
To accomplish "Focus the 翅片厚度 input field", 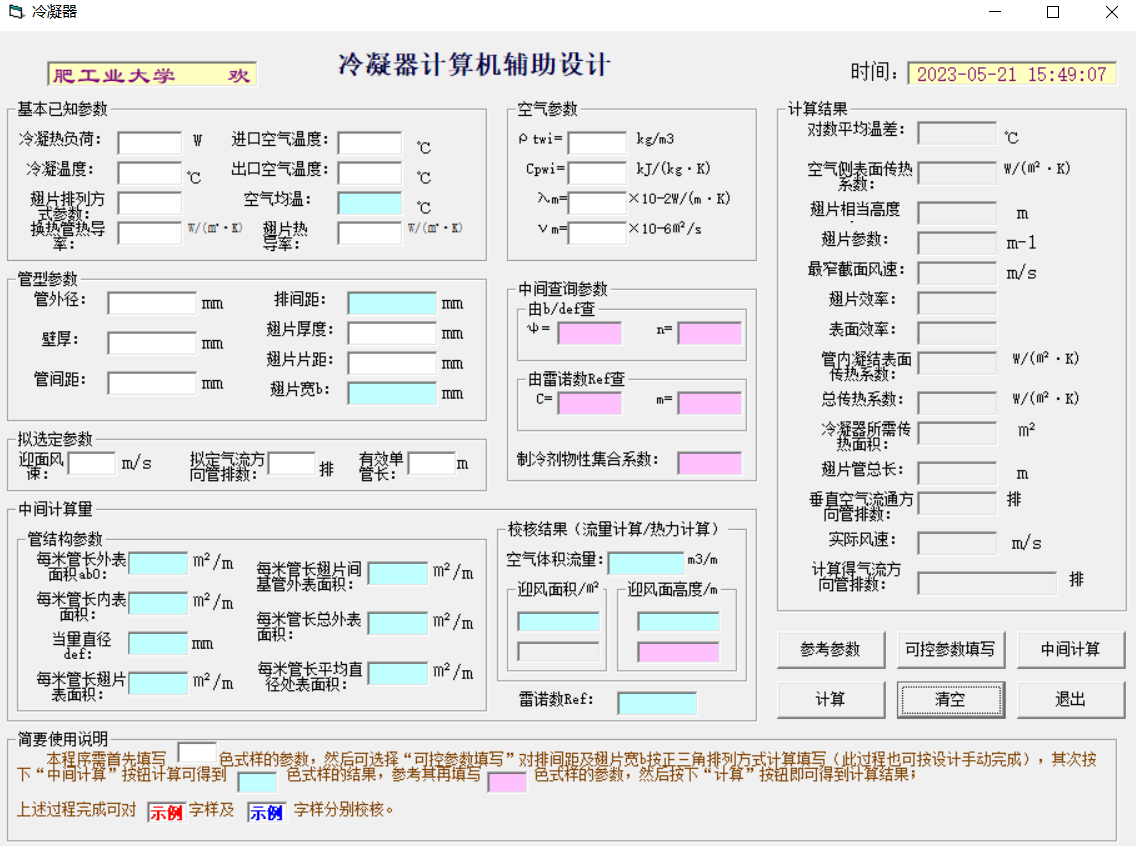I will pyautogui.click(x=392, y=333).
